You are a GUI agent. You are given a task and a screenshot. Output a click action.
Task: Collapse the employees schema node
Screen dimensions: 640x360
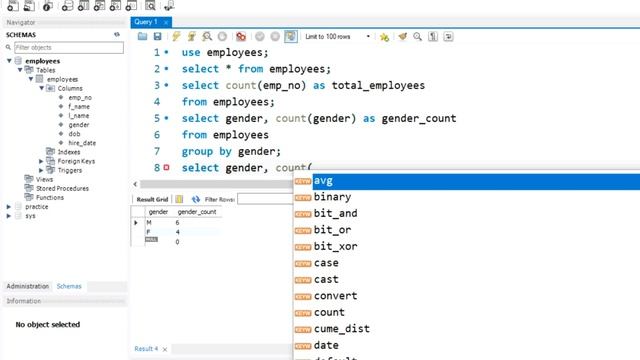[9, 61]
